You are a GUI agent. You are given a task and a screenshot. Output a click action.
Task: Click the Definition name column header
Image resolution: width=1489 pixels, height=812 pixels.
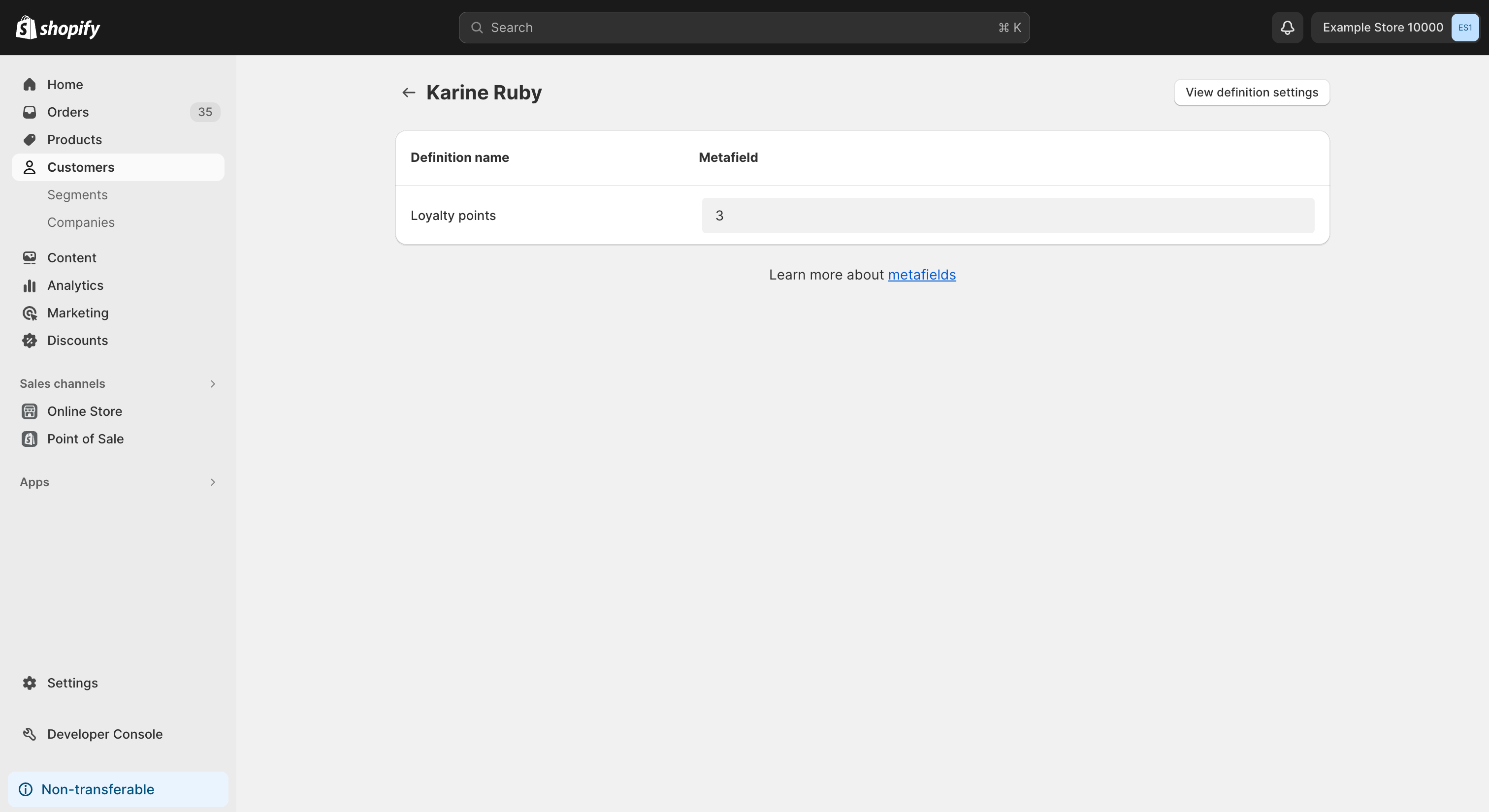pos(459,157)
